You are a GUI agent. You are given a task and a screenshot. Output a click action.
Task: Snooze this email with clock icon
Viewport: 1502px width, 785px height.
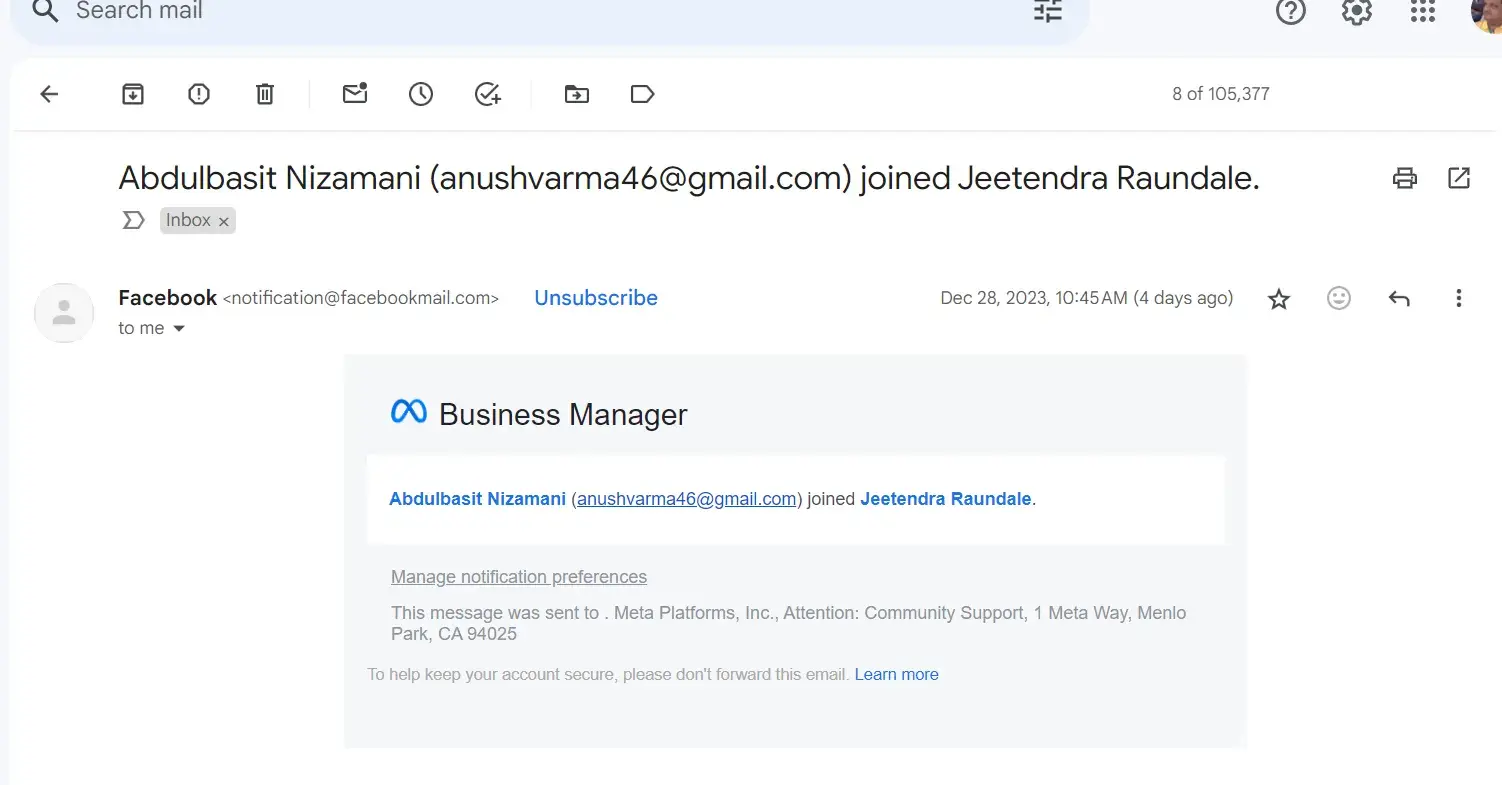[421, 94]
